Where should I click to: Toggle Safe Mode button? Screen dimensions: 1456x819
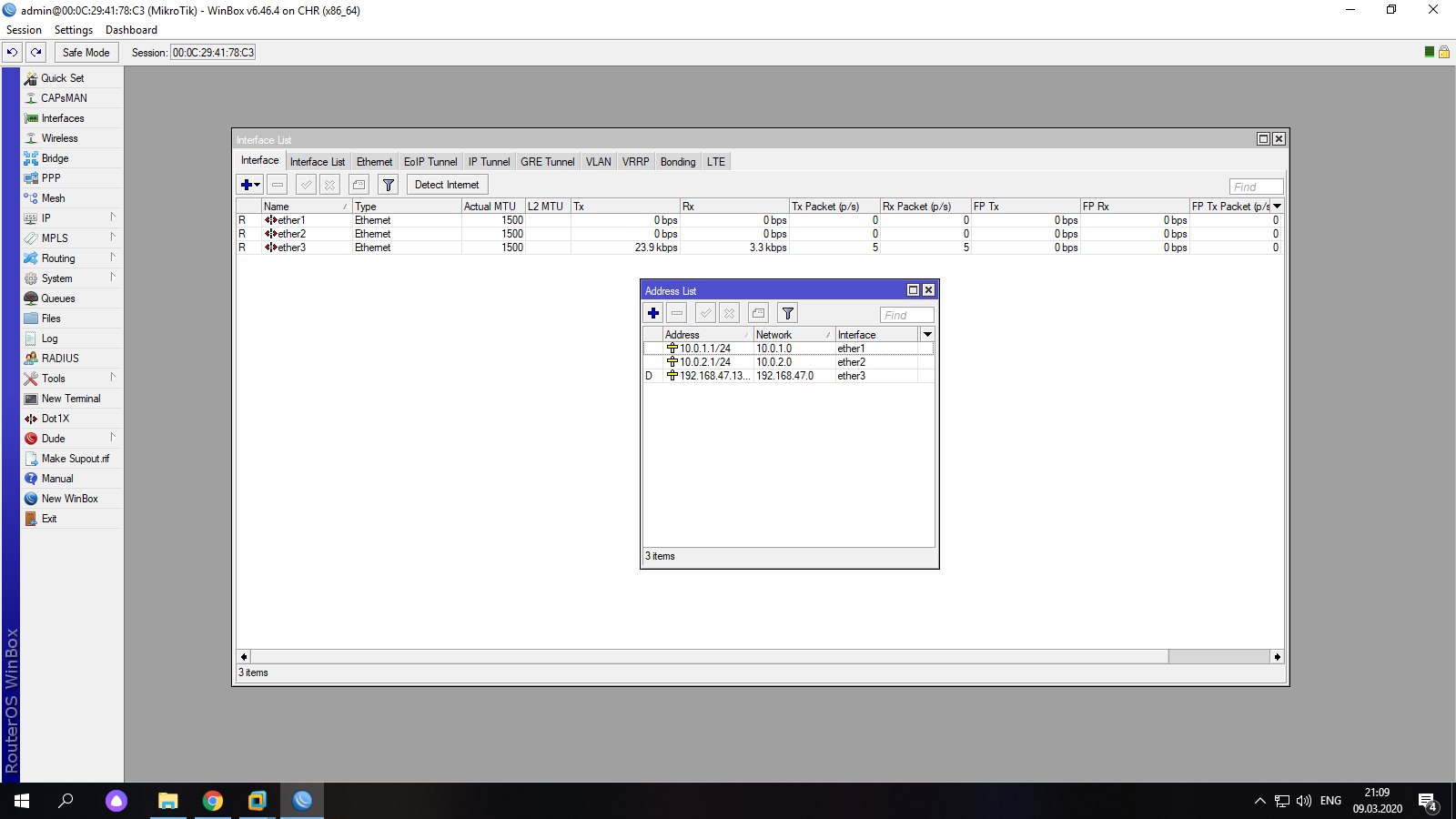(86, 53)
